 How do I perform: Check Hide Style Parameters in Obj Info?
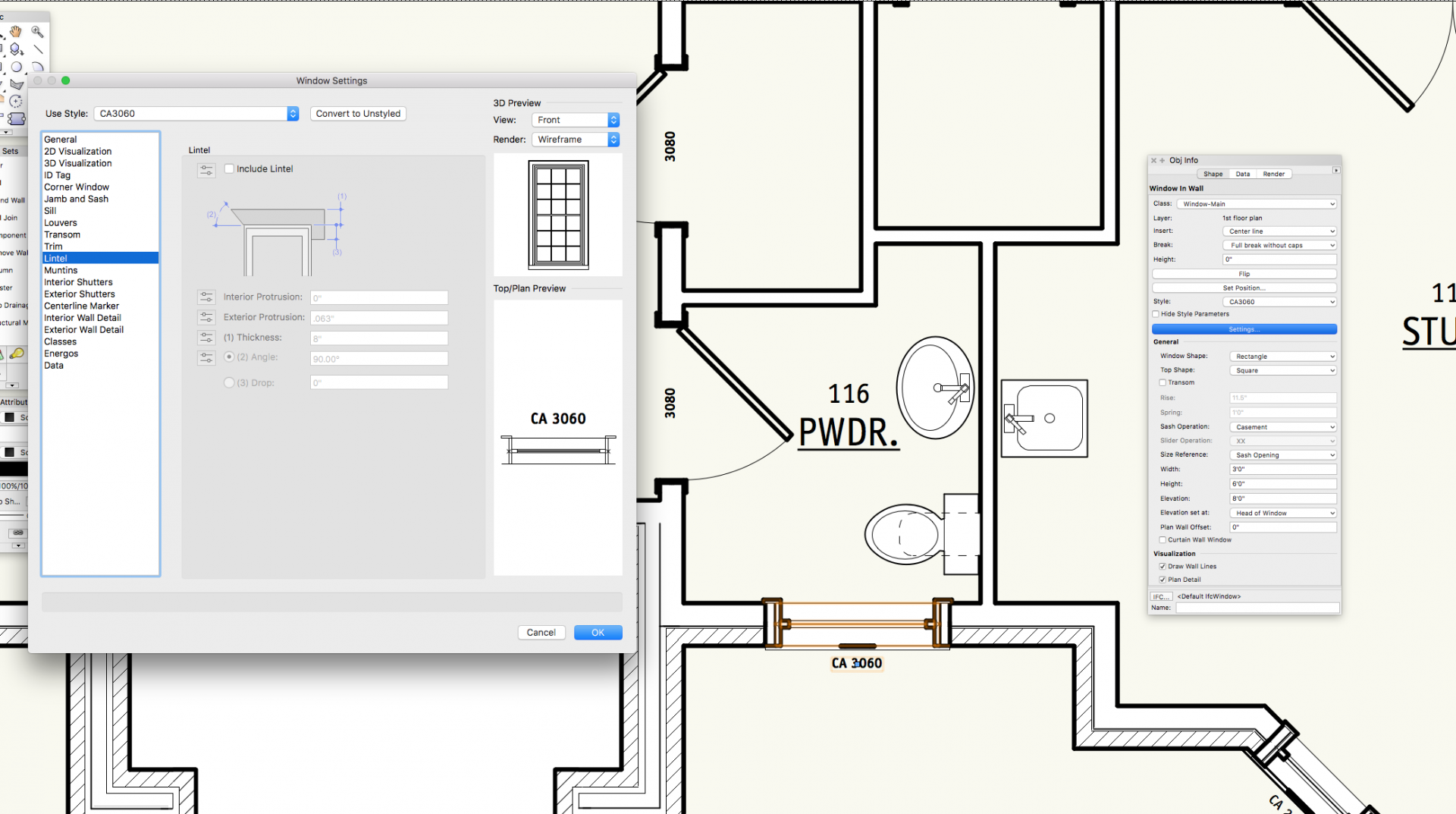1156,314
